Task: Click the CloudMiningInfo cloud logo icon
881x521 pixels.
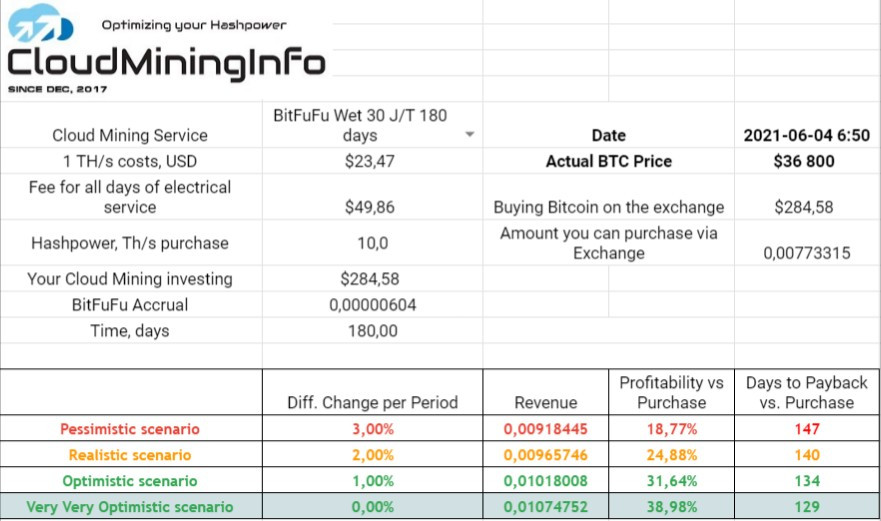Action: point(40,22)
